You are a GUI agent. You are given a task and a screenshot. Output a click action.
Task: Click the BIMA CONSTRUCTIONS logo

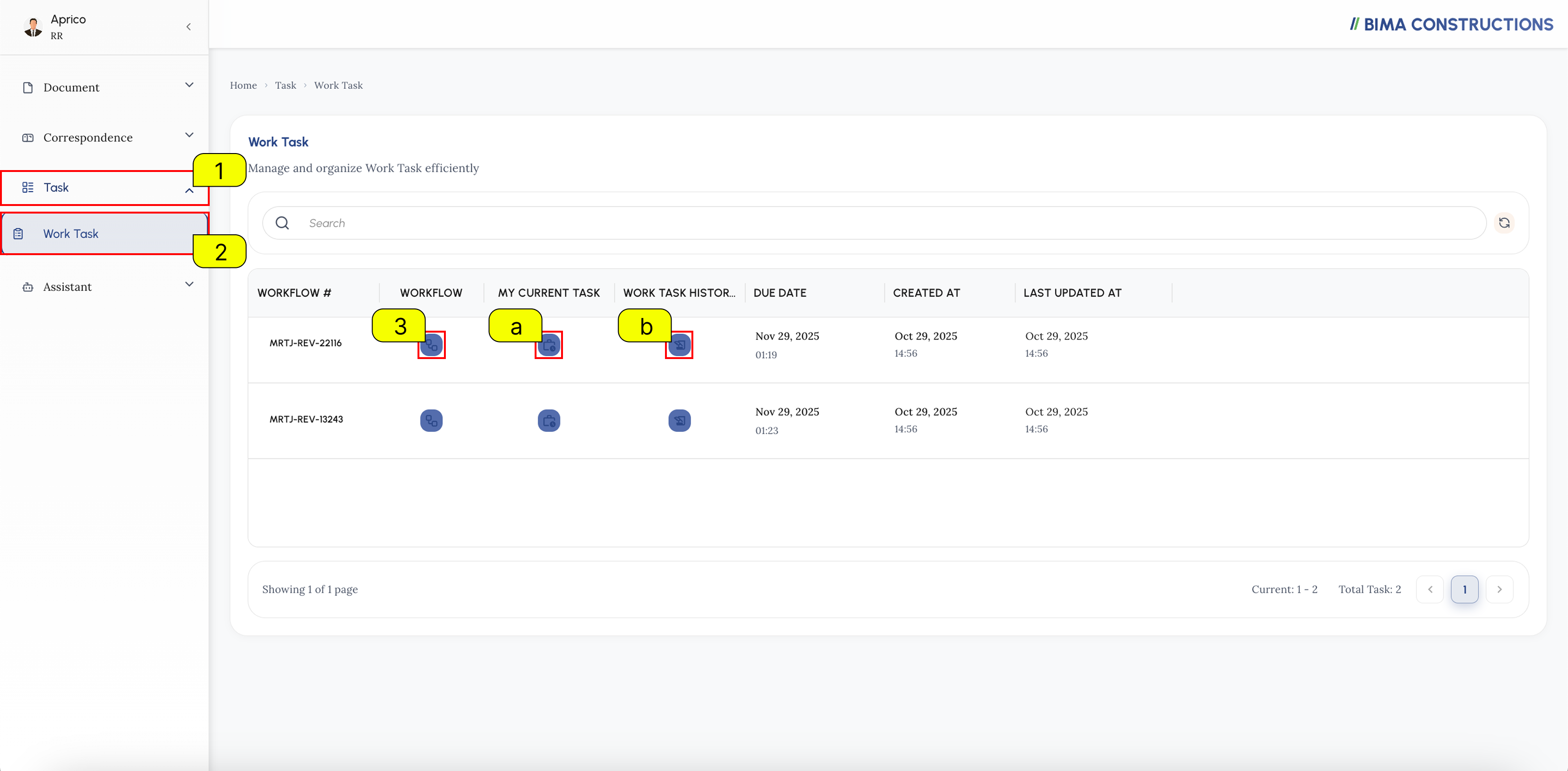[1451, 25]
